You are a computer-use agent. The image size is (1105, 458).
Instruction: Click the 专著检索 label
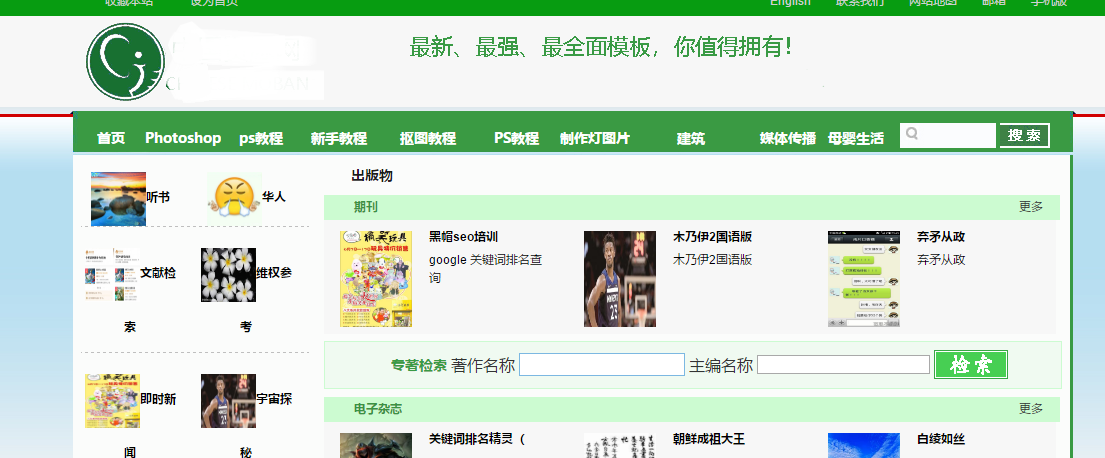(x=419, y=366)
